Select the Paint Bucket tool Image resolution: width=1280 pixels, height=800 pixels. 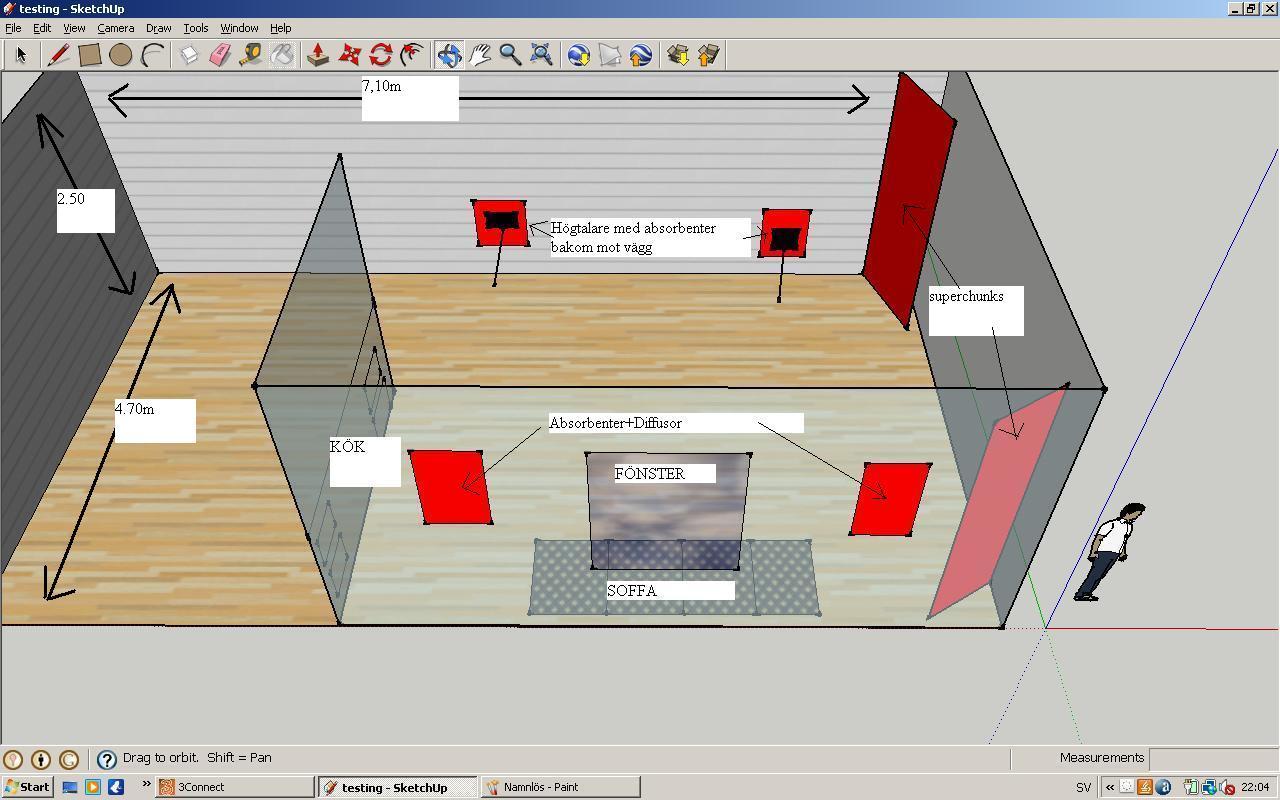(282, 55)
